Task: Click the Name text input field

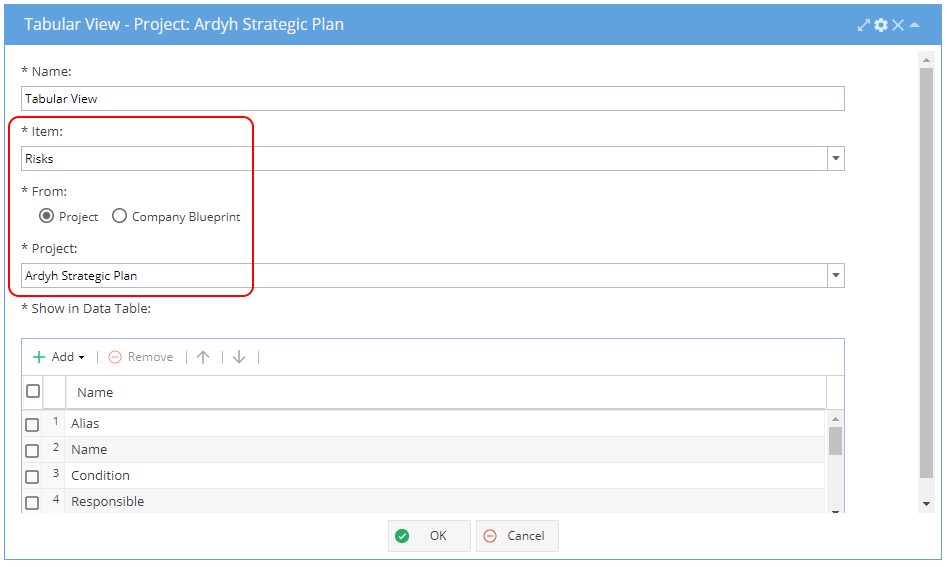Action: point(432,99)
